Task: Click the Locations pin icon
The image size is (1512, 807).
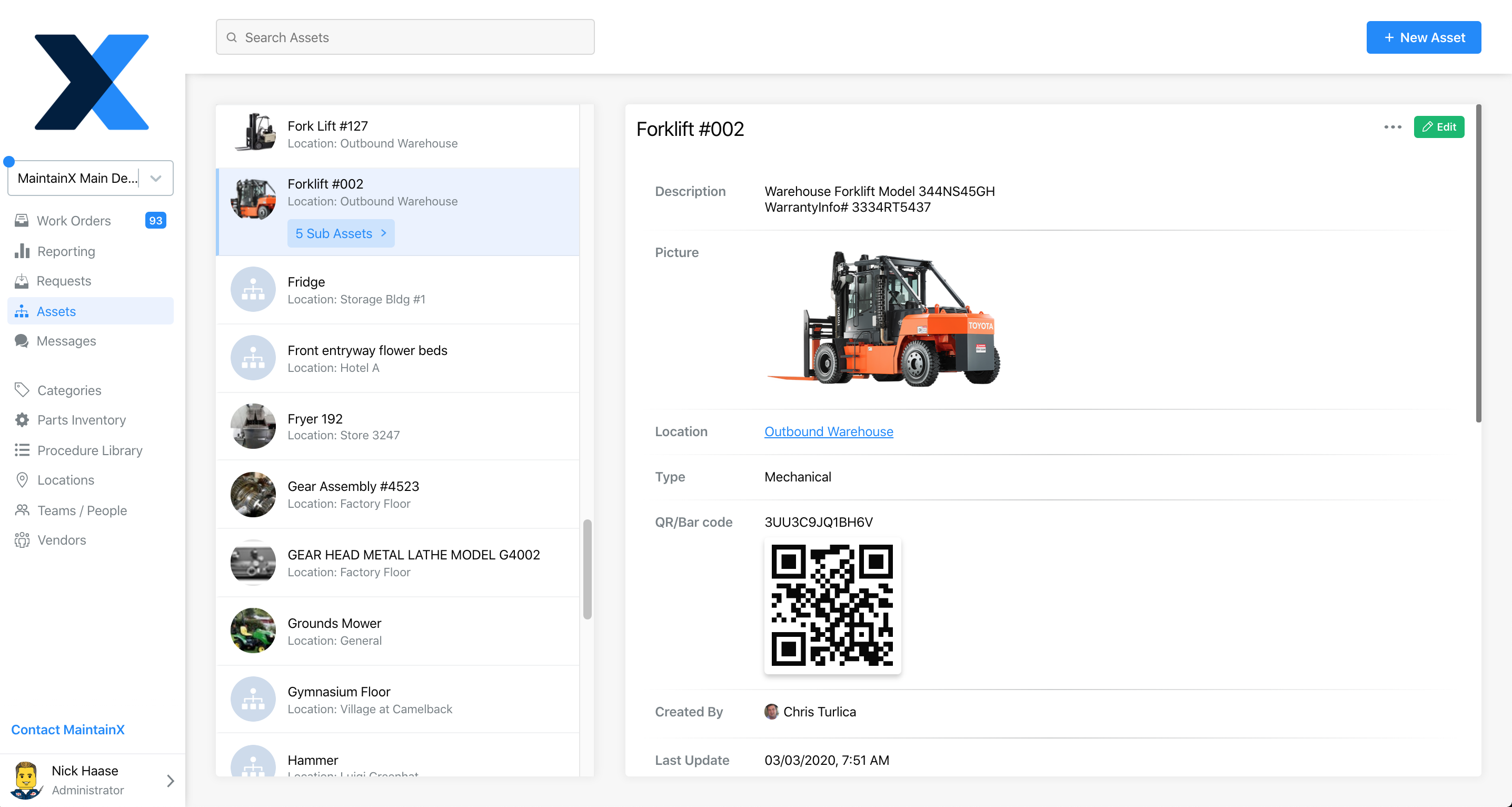Action: tap(22, 480)
